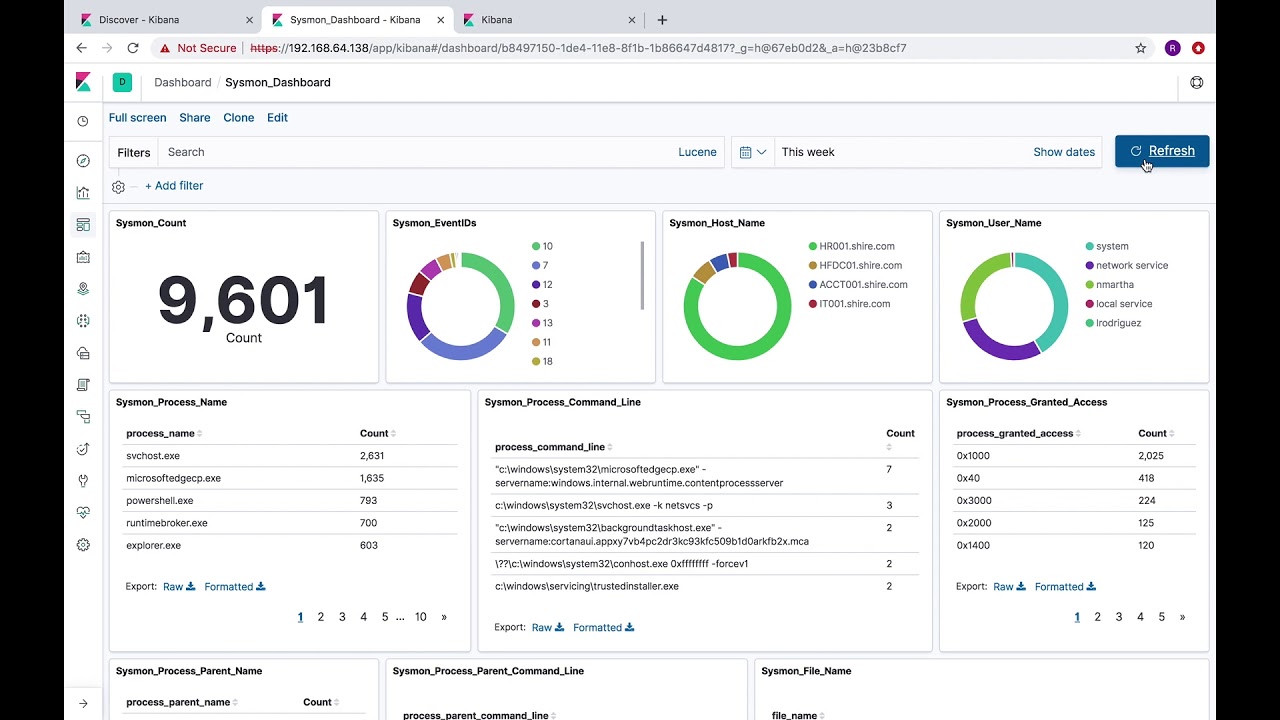Expand sidebar with bottom arrow
The width and height of the screenshot is (1280, 720).
pyautogui.click(x=83, y=703)
